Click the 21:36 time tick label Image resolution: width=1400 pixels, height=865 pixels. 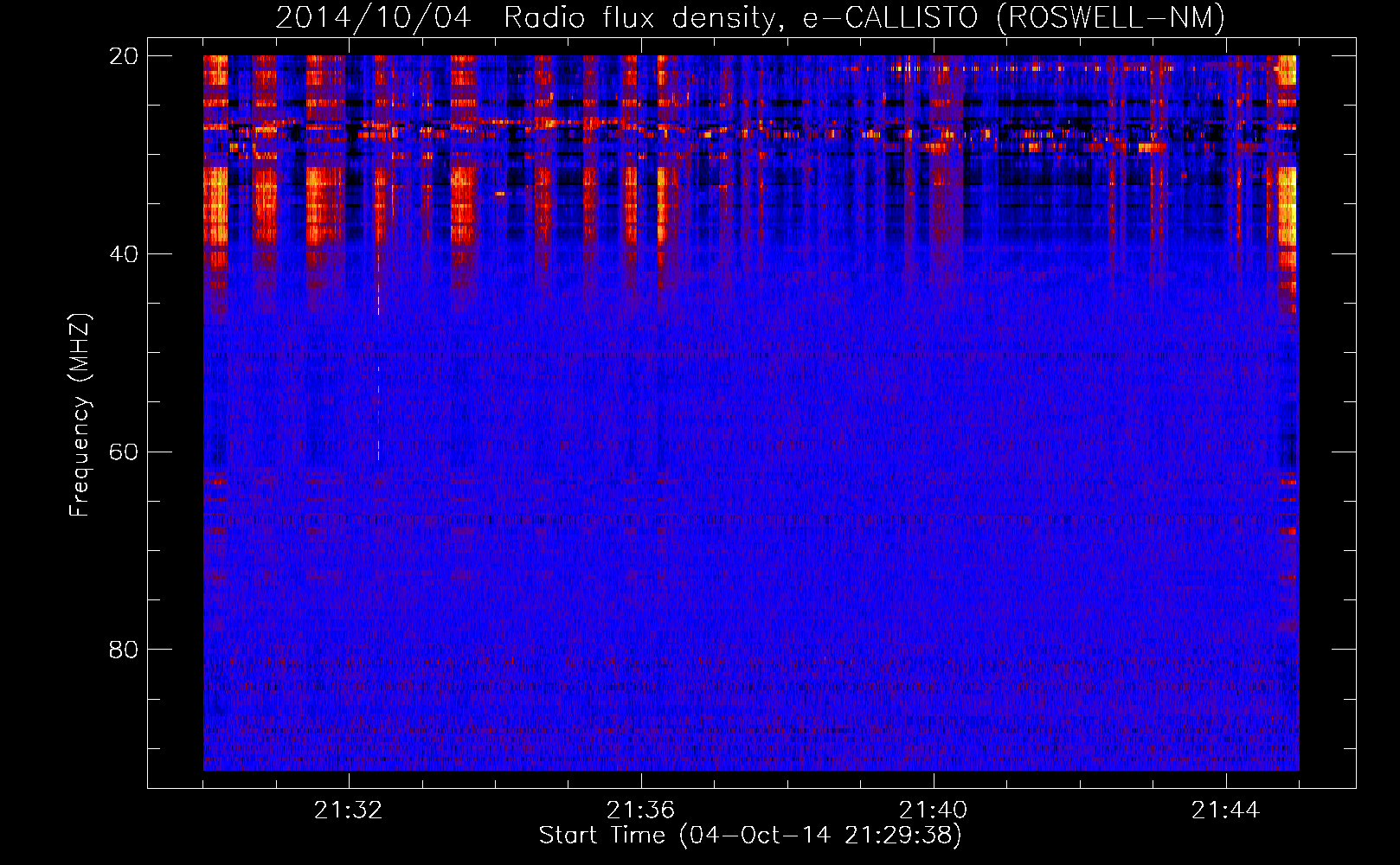(641, 811)
